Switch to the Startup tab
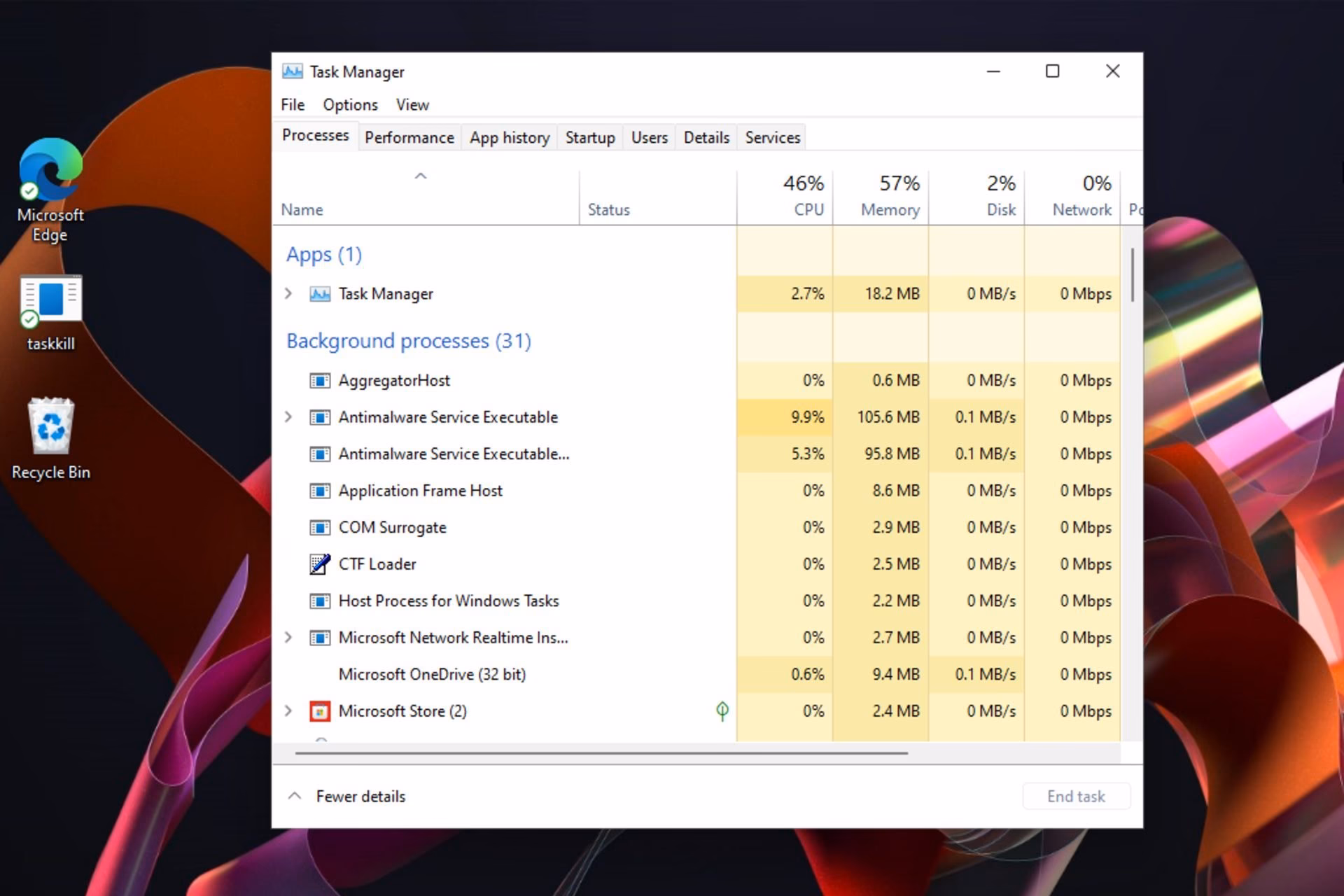The height and width of the screenshot is (896, 1344). point(590,138)
